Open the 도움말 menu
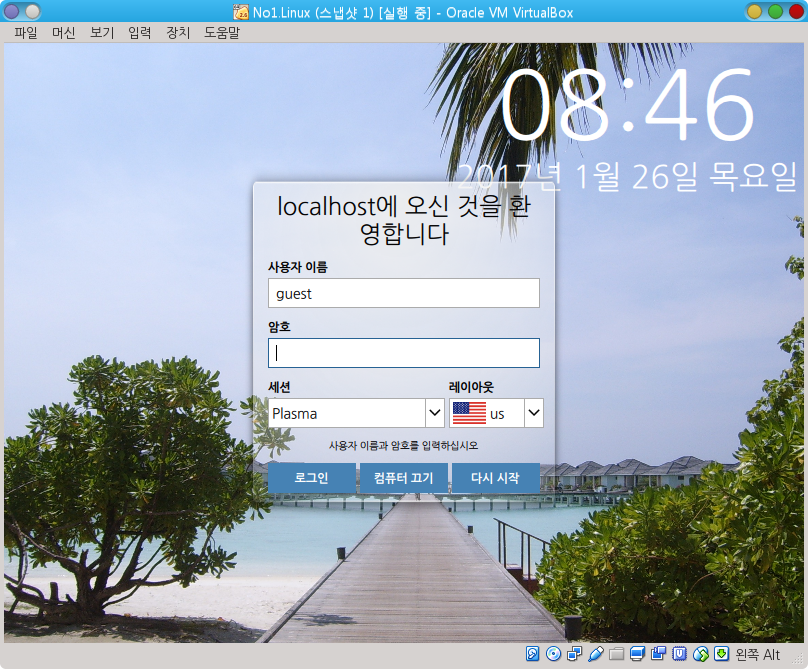 [222, 33]
